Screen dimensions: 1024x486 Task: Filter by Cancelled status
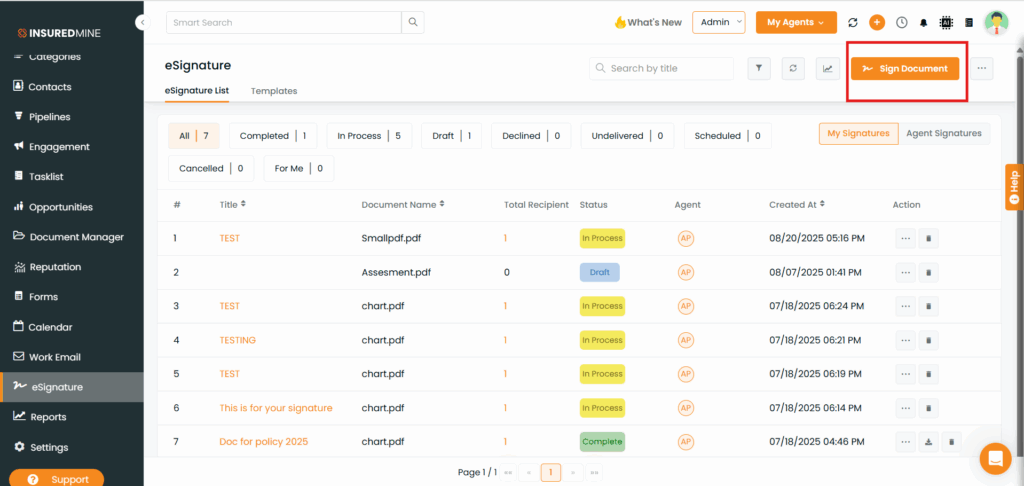(x=211, y=169)
